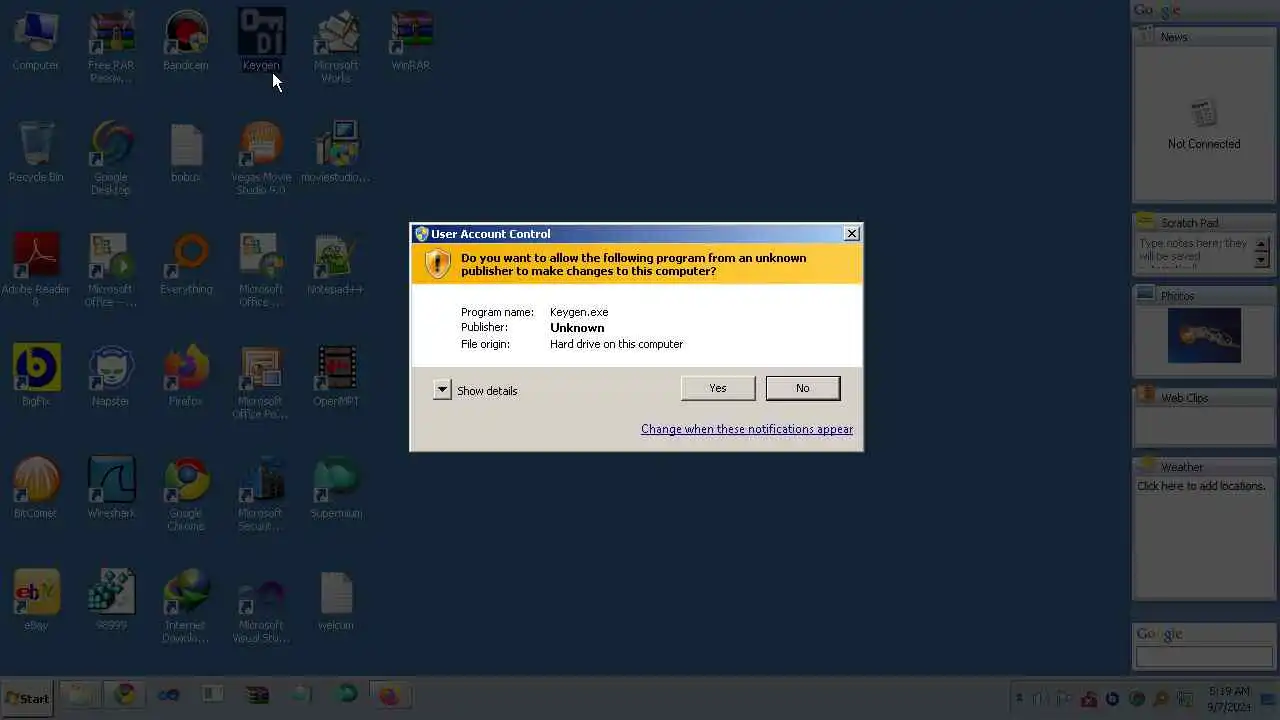Select the 98999 desktop icon
The height and width of the screenshot is (720, 1280).
111,601
